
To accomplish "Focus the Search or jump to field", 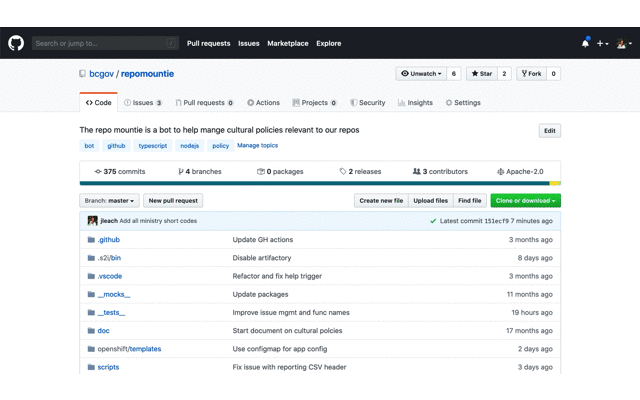I will click(x=105, y=43).
